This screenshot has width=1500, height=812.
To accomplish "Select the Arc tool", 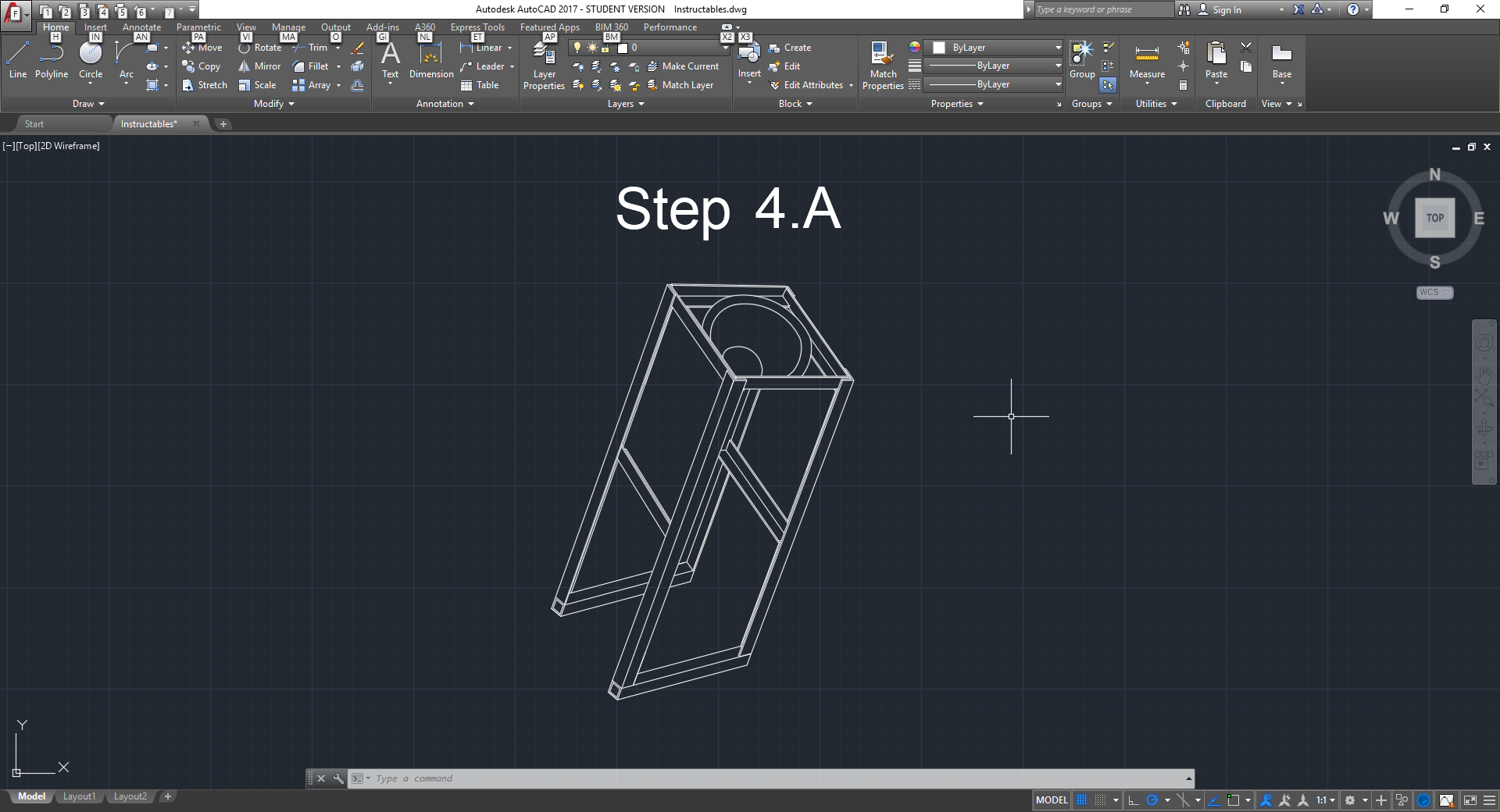I will click(x=126, y=60).
